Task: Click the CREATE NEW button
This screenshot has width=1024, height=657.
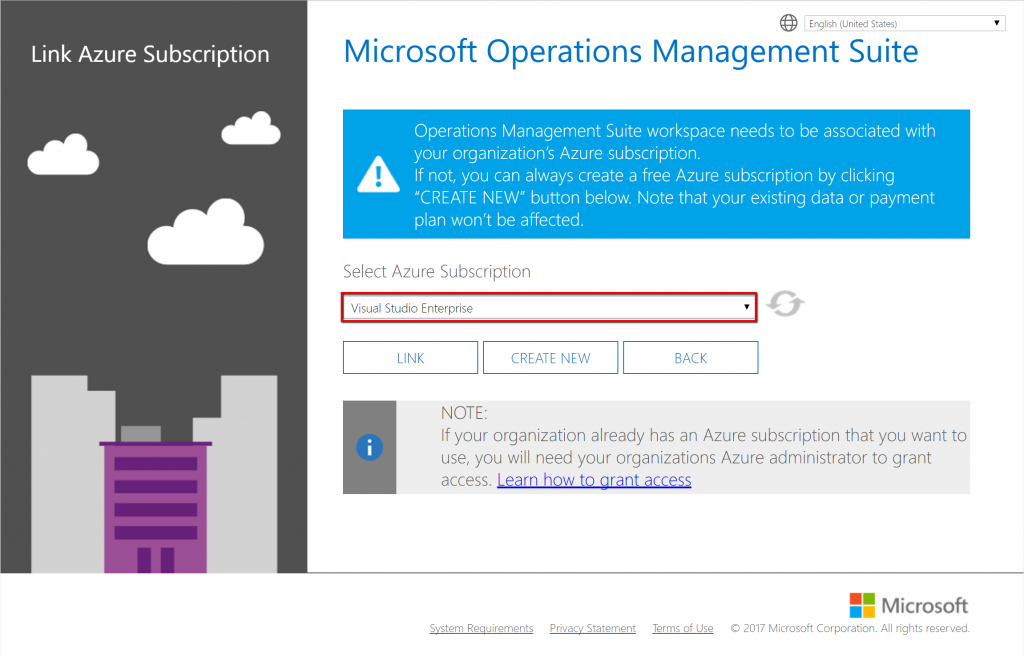Action: [551, 358]
